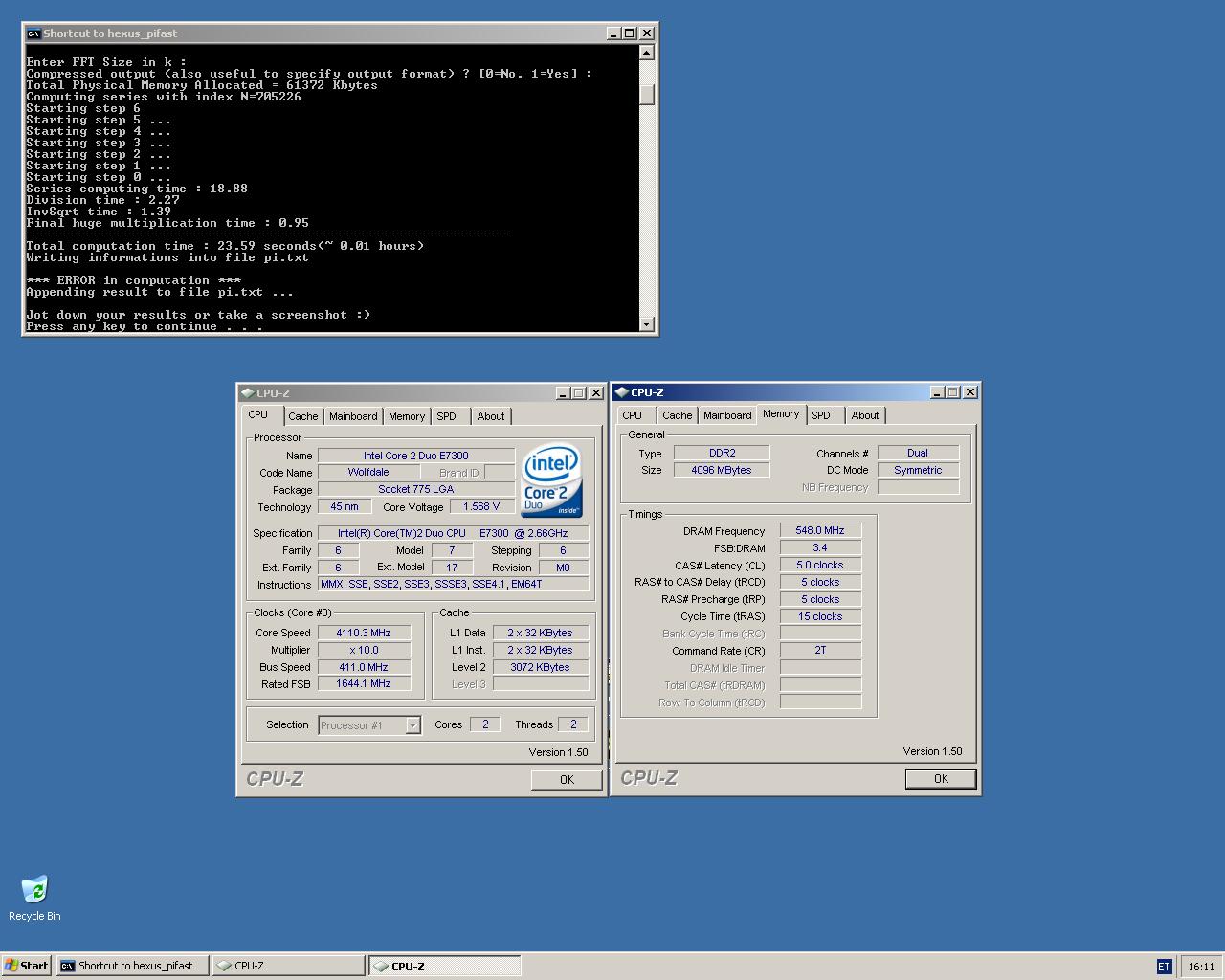This screenshot has width=1225, height=980.
Task: Click the right CPU-Z title bar icon
Action: [622, 392]
